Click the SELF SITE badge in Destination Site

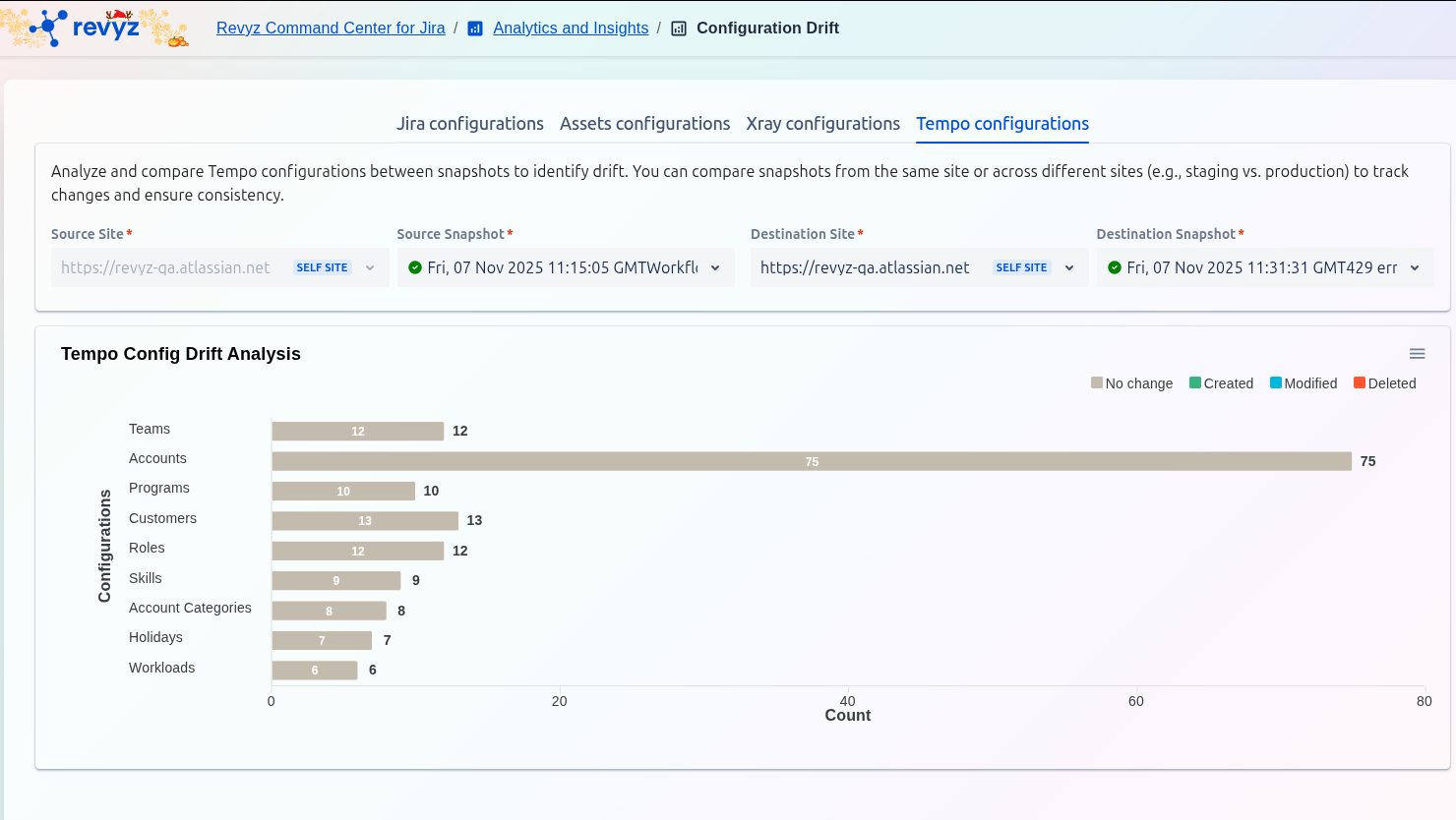point(1021,267)
